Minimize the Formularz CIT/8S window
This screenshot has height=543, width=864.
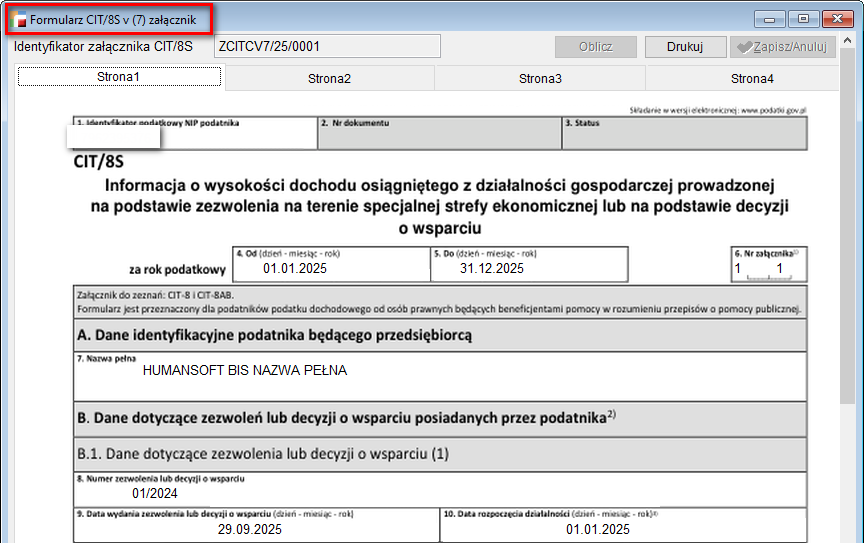click(x=771, y=18)
